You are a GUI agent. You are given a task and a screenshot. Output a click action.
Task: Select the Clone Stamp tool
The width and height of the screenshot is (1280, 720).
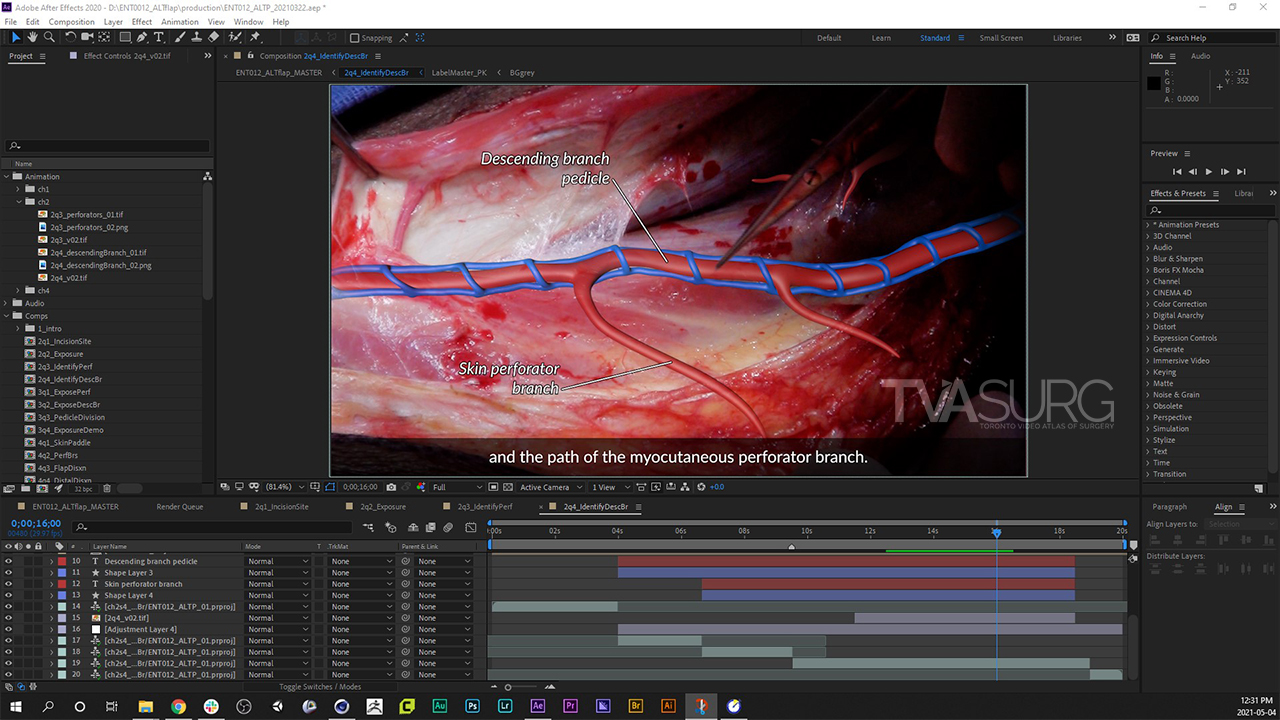coord(196,37)
